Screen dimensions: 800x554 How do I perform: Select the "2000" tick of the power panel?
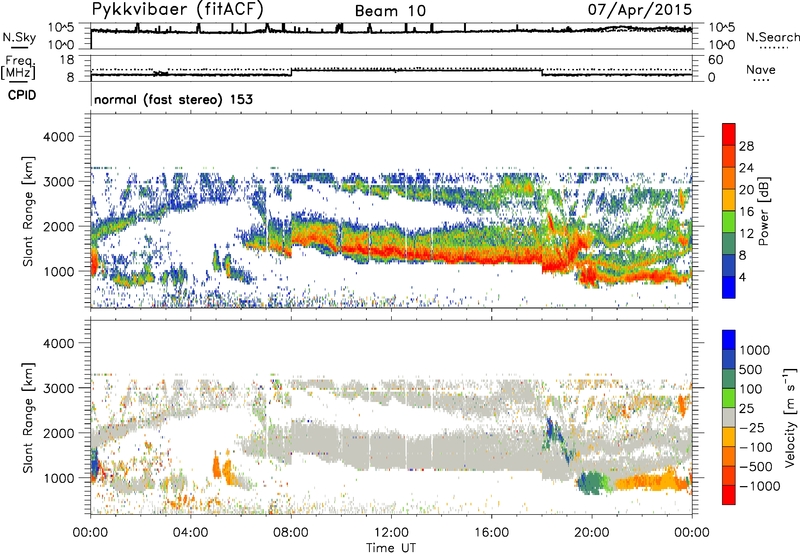(59, 226)
